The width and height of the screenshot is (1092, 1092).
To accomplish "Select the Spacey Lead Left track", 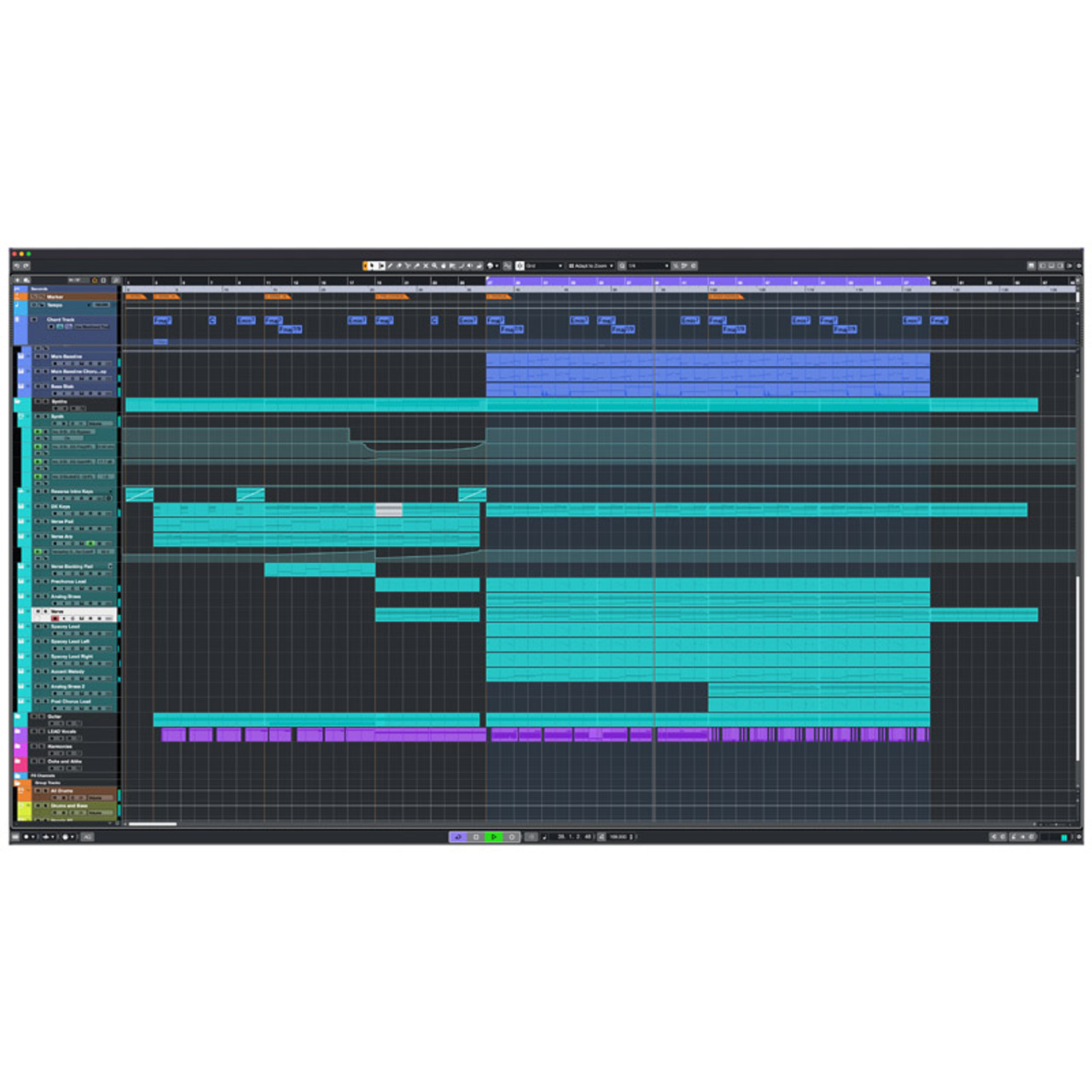I will pos(70,642).
